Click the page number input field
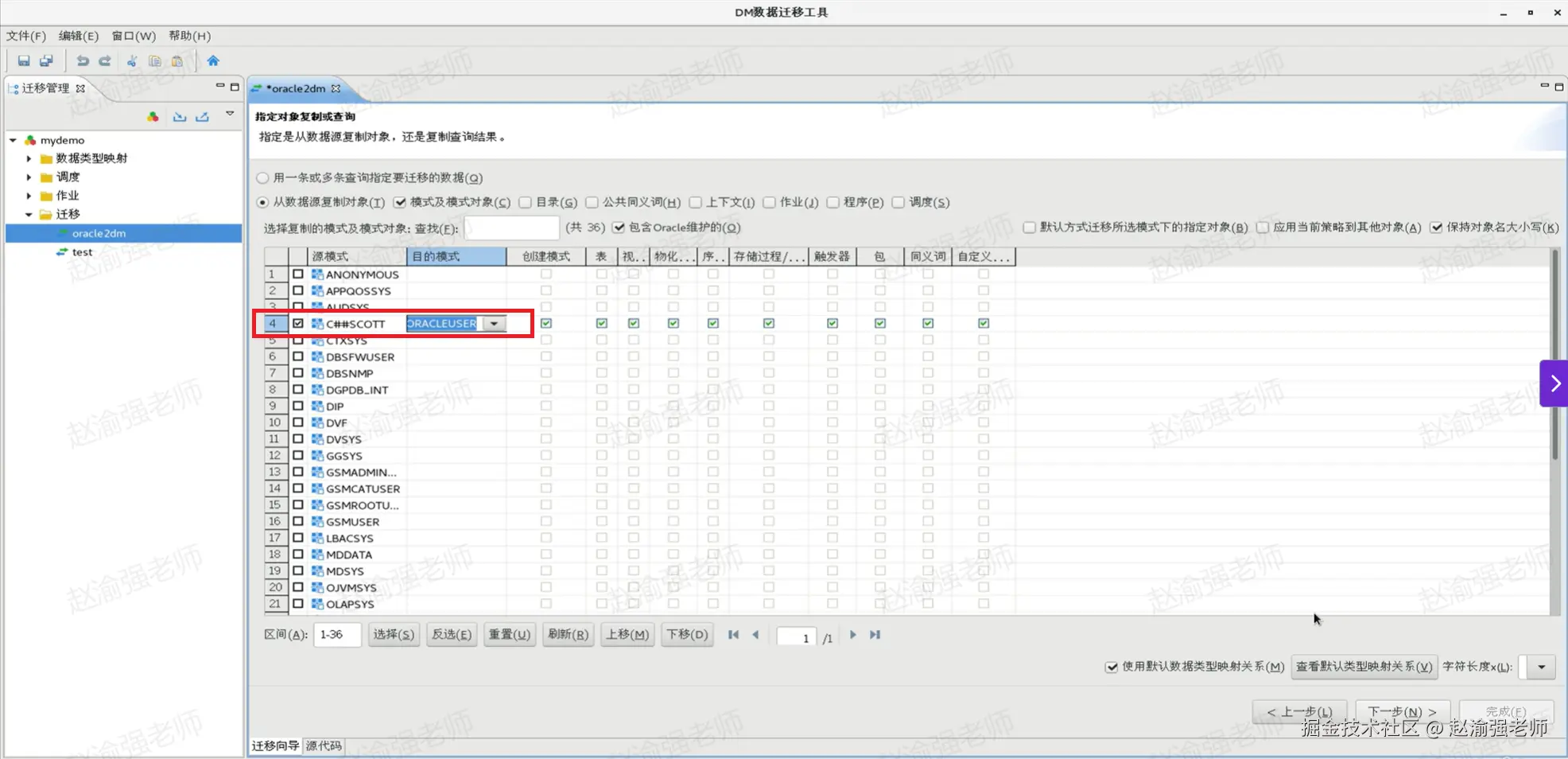1568x759 pixels. tap(797, 636)
